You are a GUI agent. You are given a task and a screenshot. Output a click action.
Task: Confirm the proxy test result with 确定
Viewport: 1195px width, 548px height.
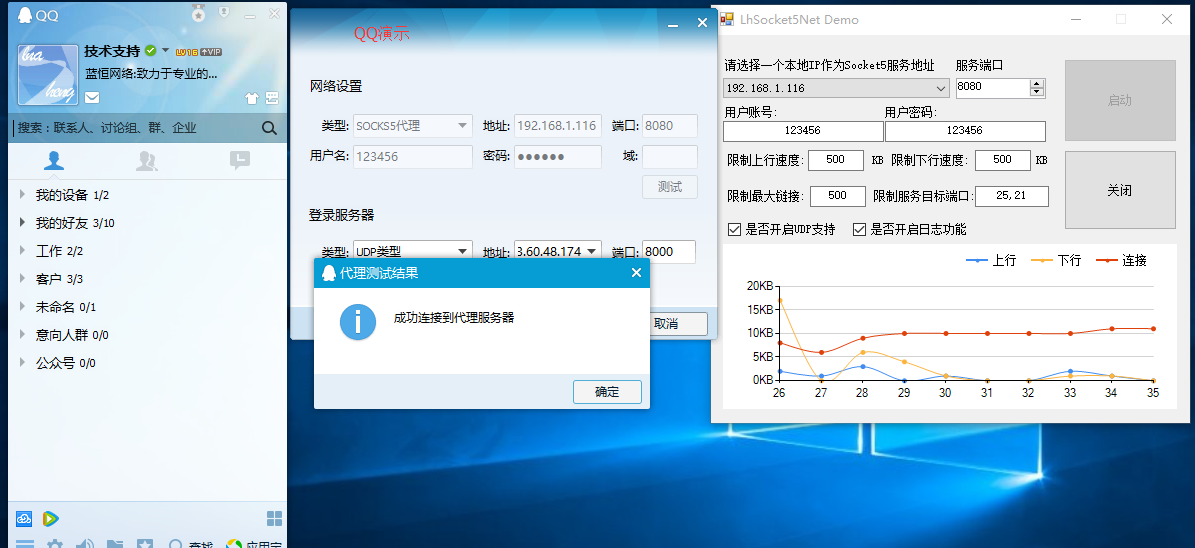[607, 392]
